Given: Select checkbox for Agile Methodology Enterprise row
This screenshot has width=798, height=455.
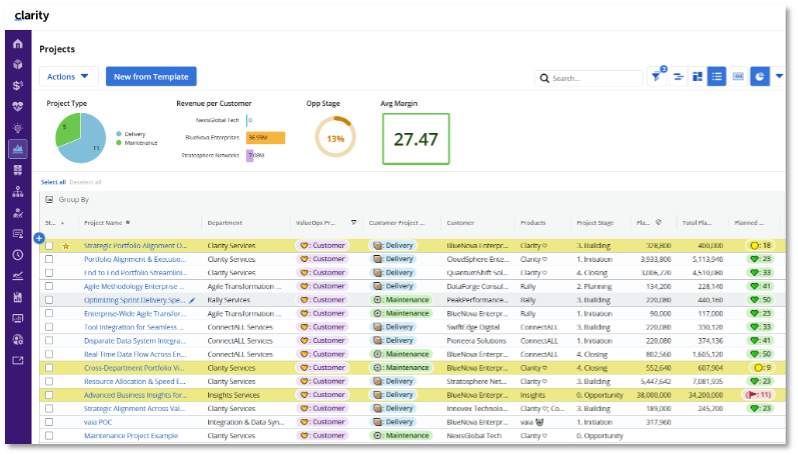Looking at the screenshot, I should coord(49,286).
